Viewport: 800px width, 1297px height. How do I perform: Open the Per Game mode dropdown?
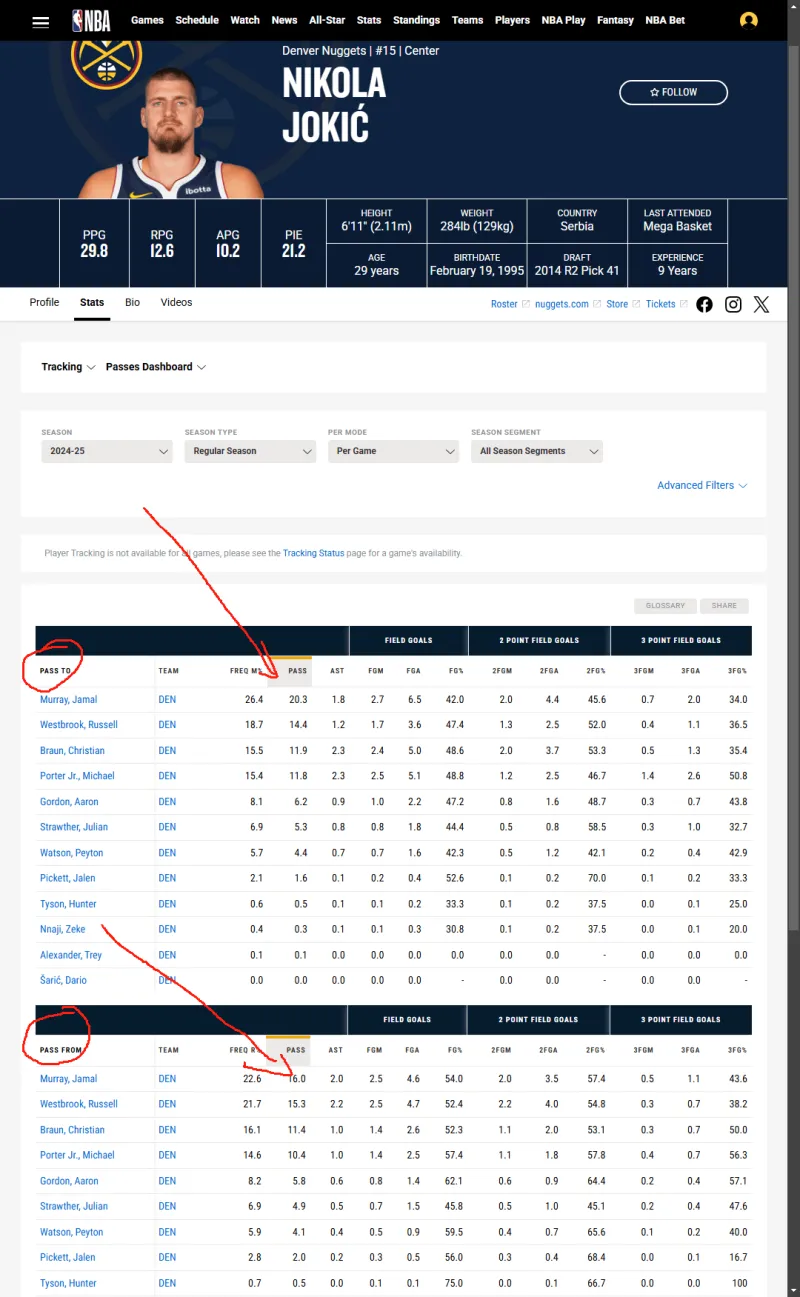coord(393,451)
